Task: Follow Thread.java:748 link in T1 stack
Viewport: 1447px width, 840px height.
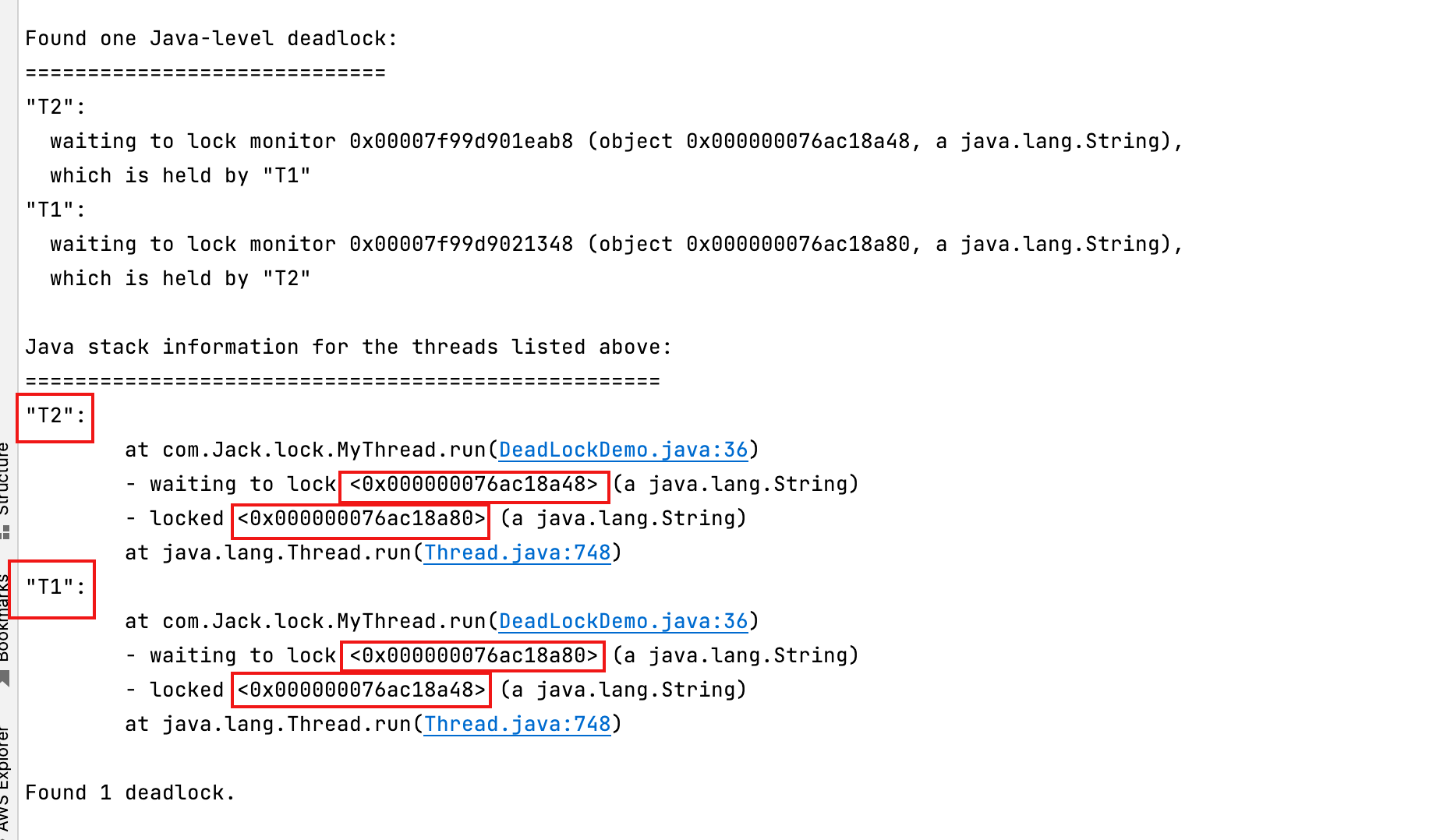Action: click(x=517, y=724)
